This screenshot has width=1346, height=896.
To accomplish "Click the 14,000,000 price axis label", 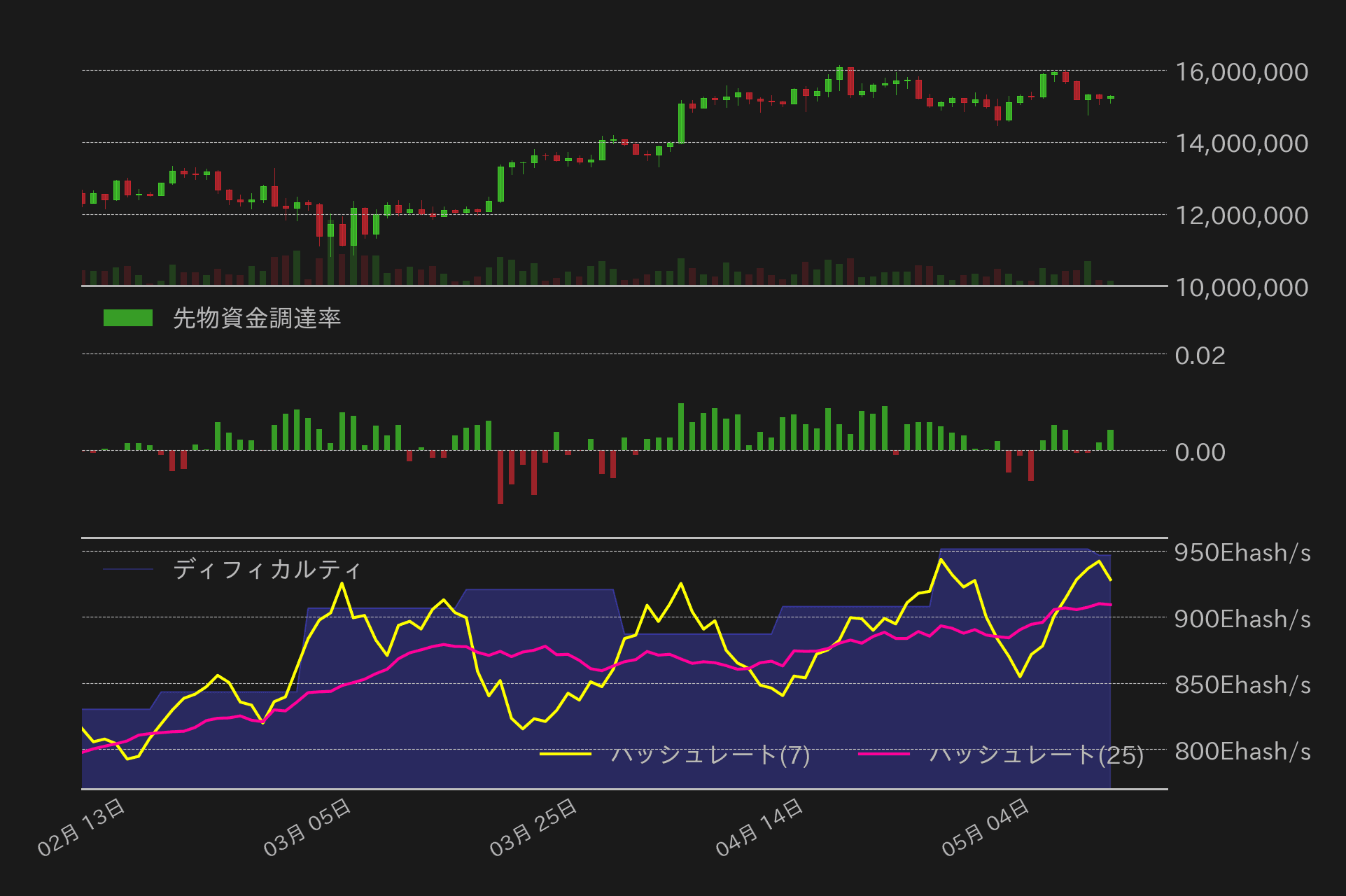I will (x=1241, y=143).
